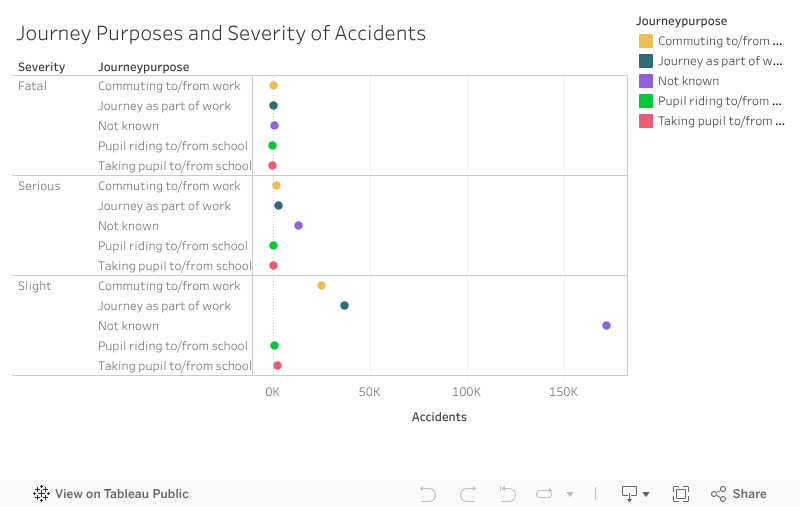Click the Slight Not known data point
This screenshot has width=800, height=507.
[606, 326]
